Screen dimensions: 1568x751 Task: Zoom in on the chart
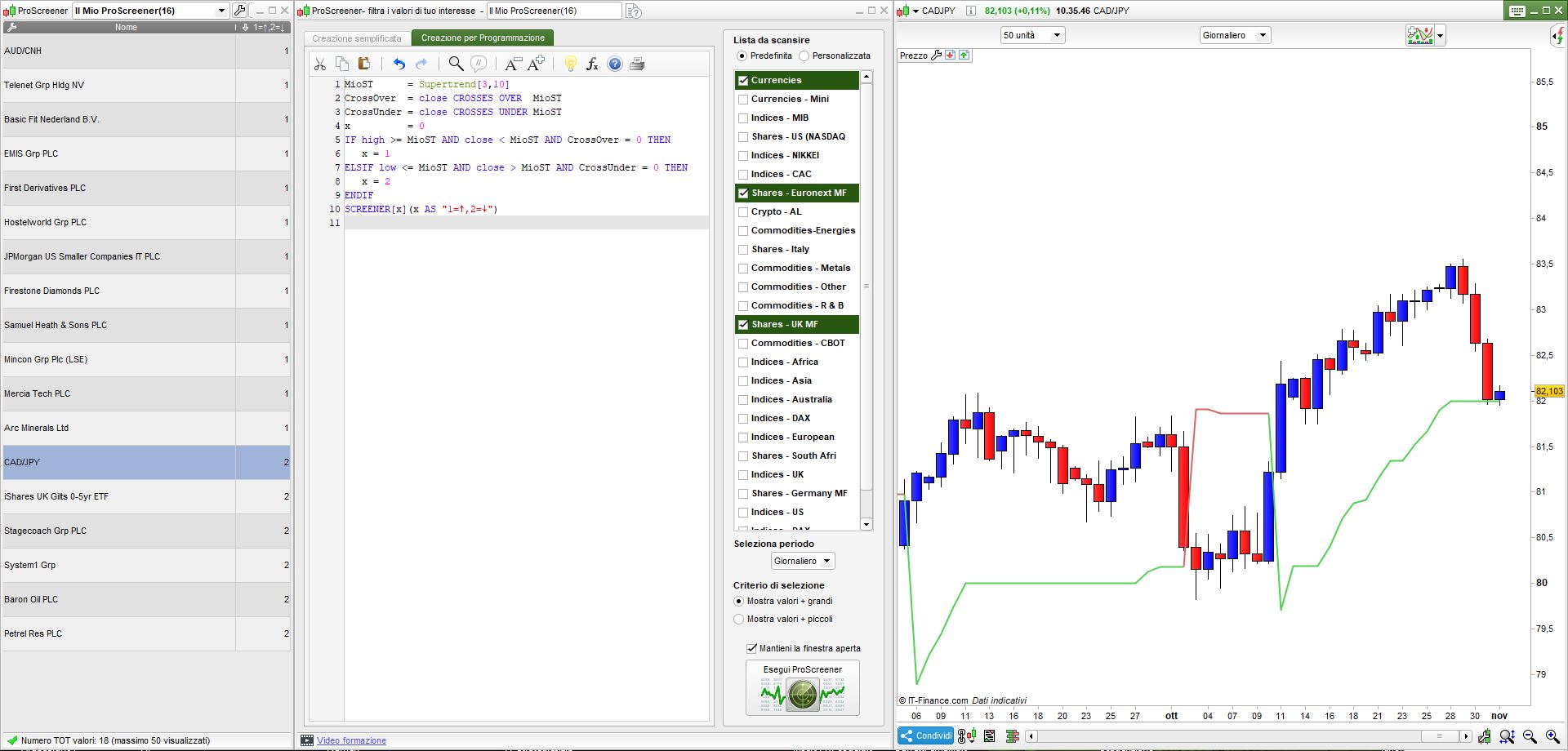(x=1552, y=736)
